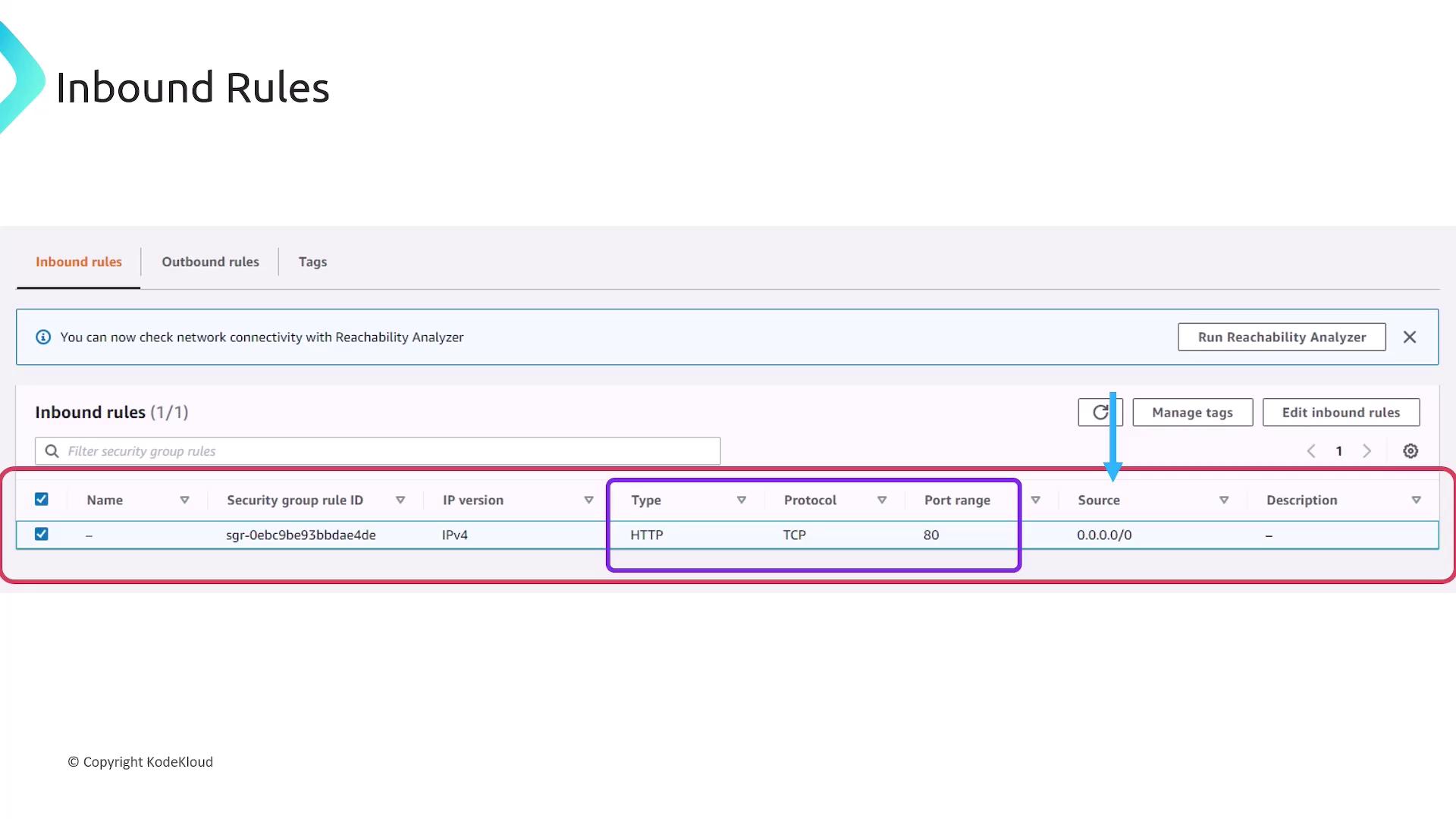Toggle the select-all rules header checkbox
1456x819 pixels.
(42, 499)
